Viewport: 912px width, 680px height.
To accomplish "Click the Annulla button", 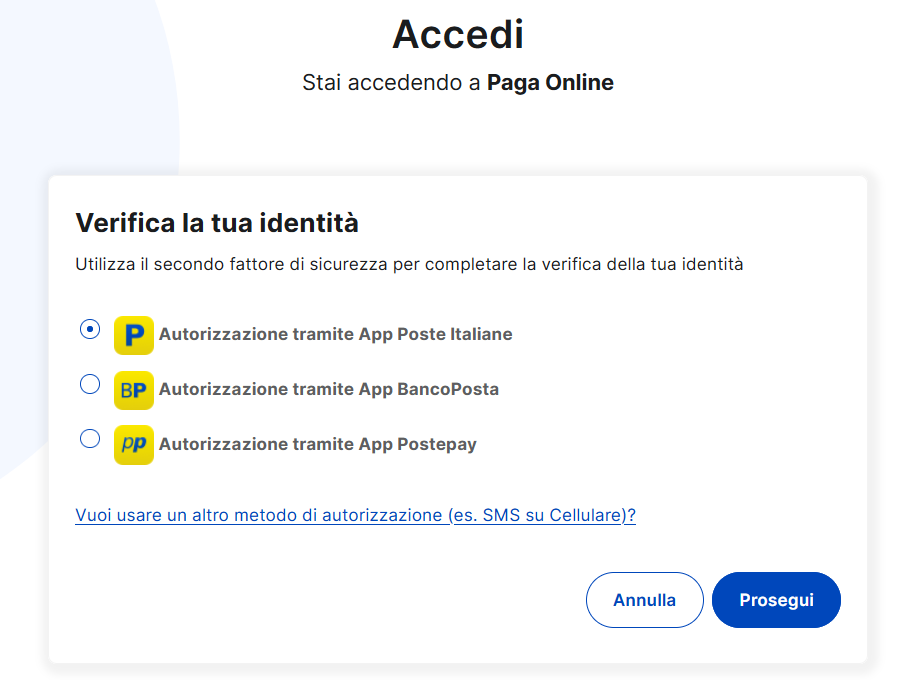I will pyautogui.click(x=644, y=600).
